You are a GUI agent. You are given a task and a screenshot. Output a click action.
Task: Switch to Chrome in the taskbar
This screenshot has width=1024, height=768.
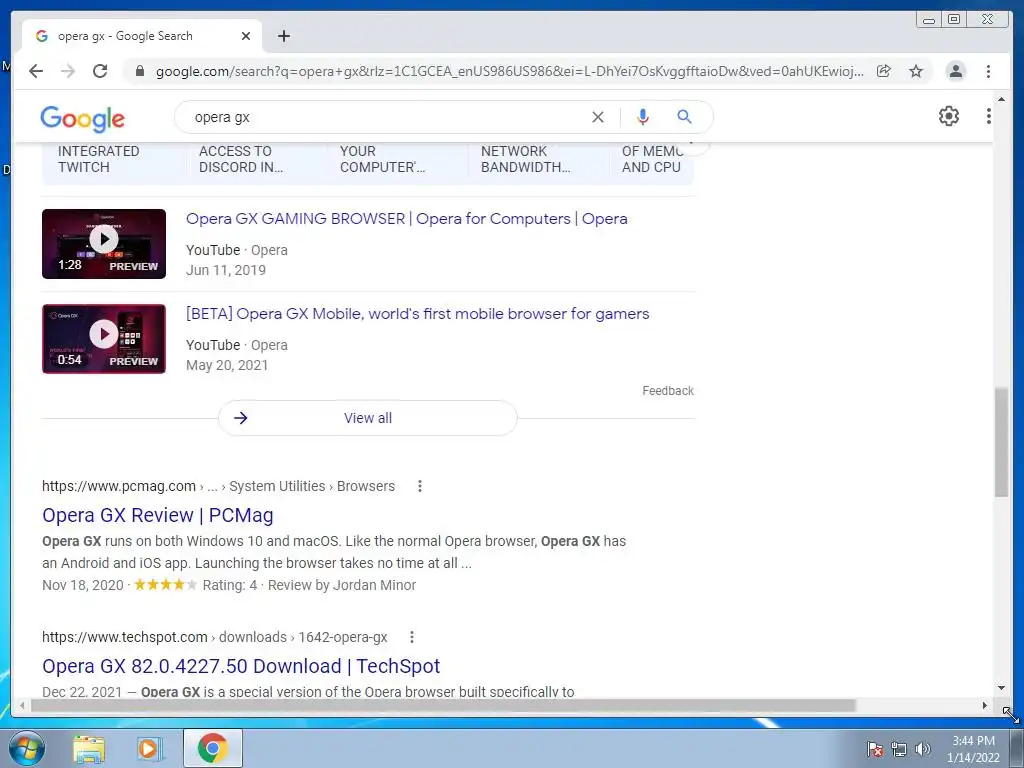212,748
